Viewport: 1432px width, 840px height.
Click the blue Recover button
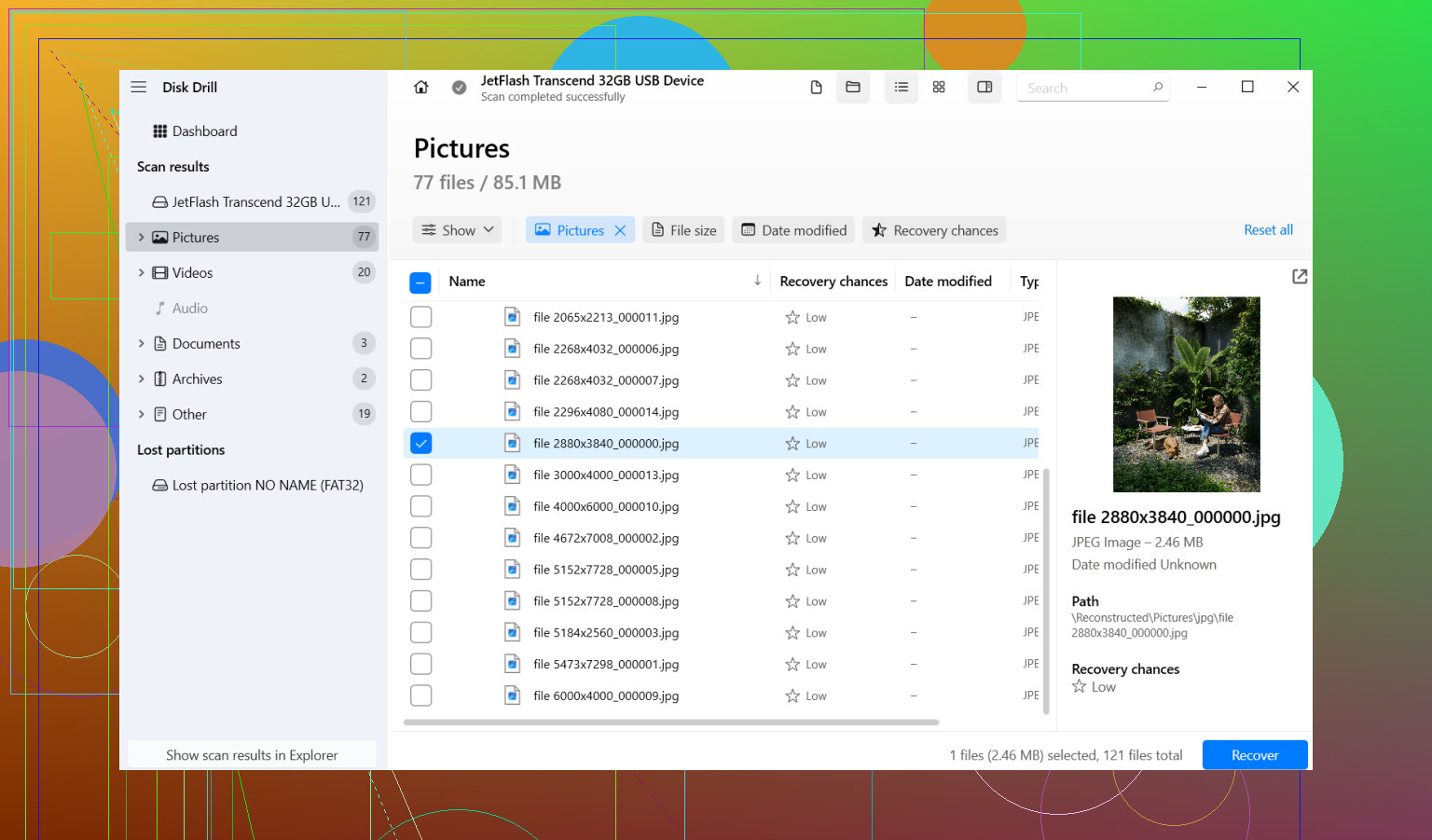1255,755
